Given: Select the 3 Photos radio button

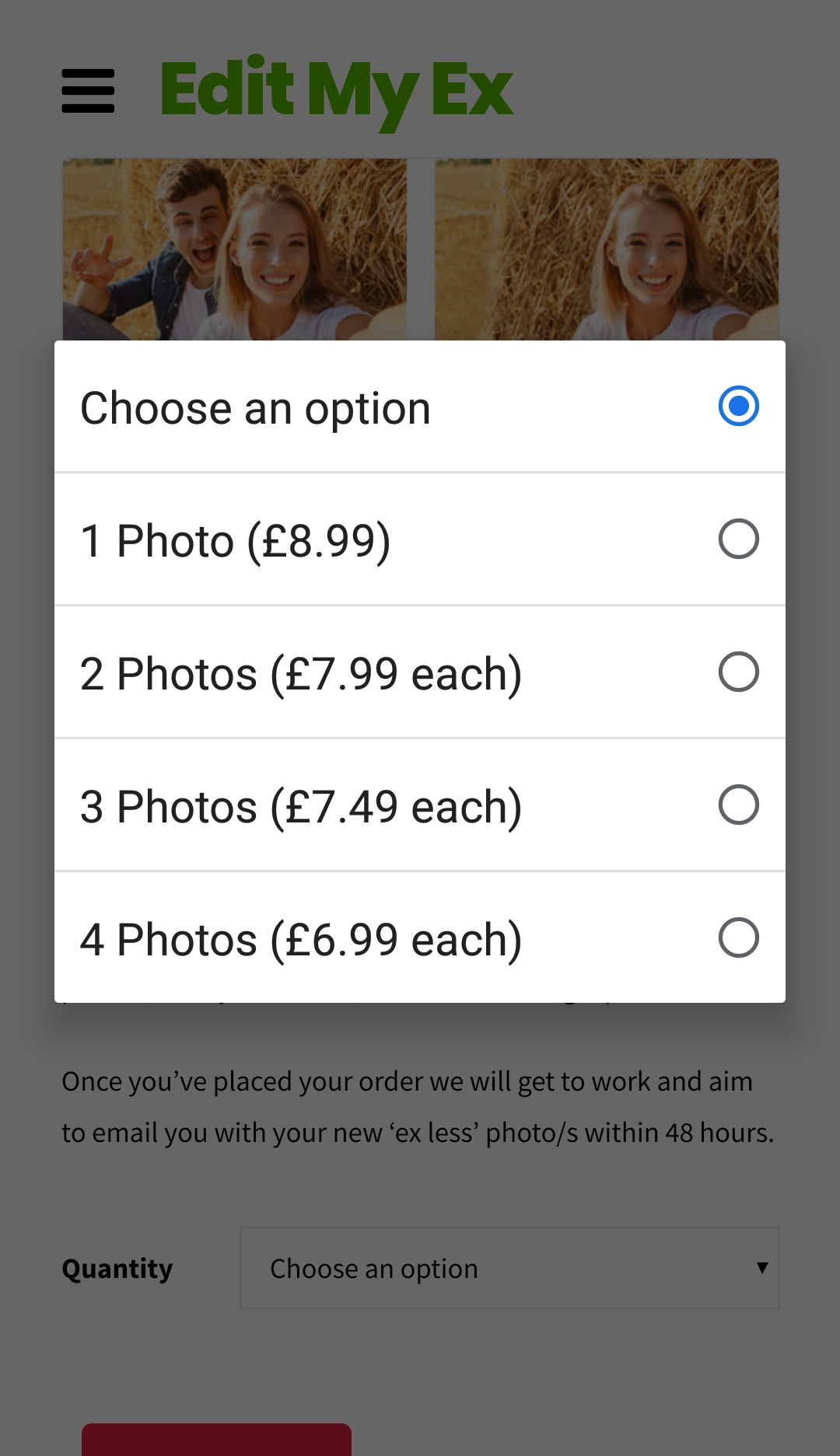Looking at the screenshot, I should [x=738, y=805].
